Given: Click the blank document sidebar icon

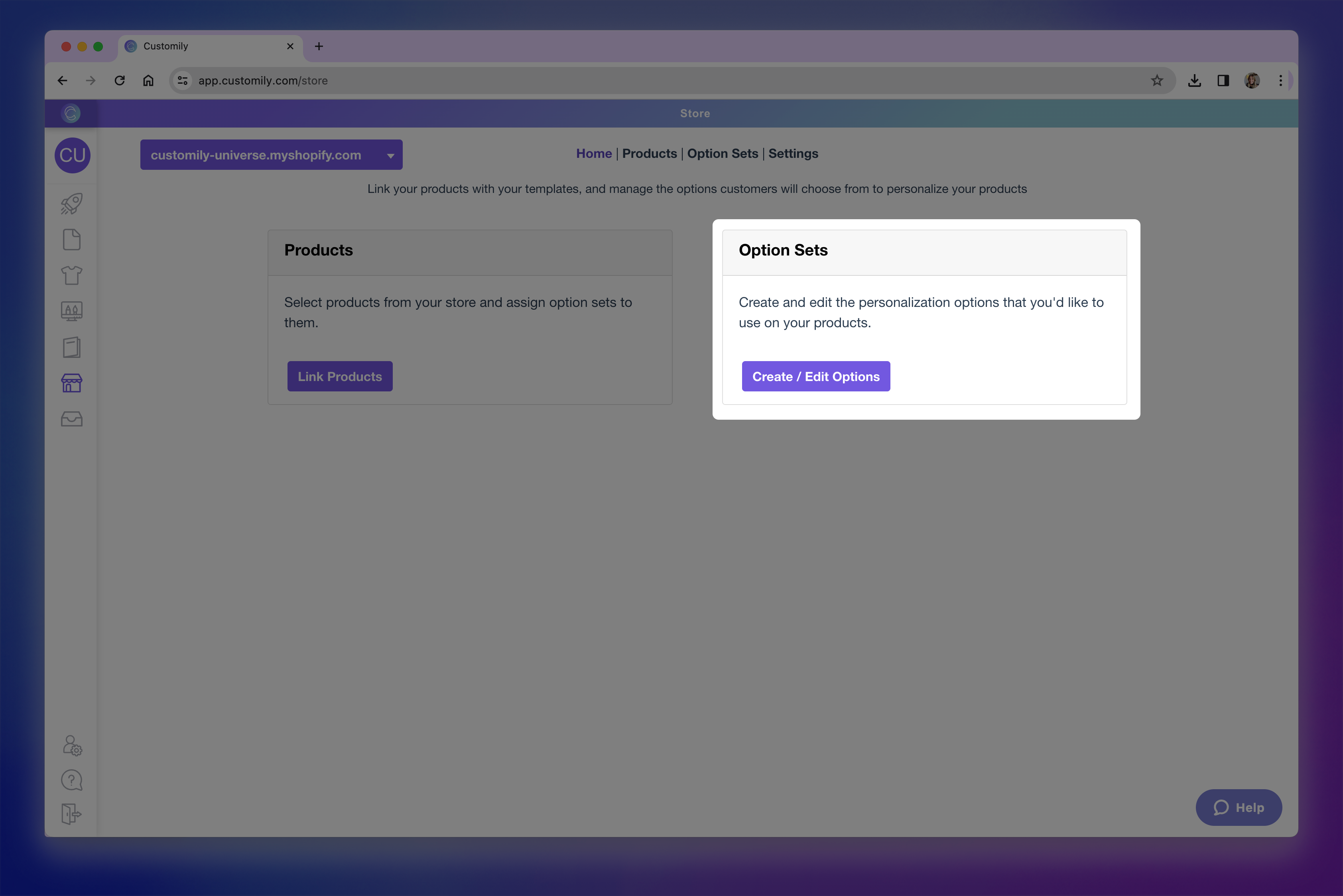Looking at the screenshot, I should point(71,240).
